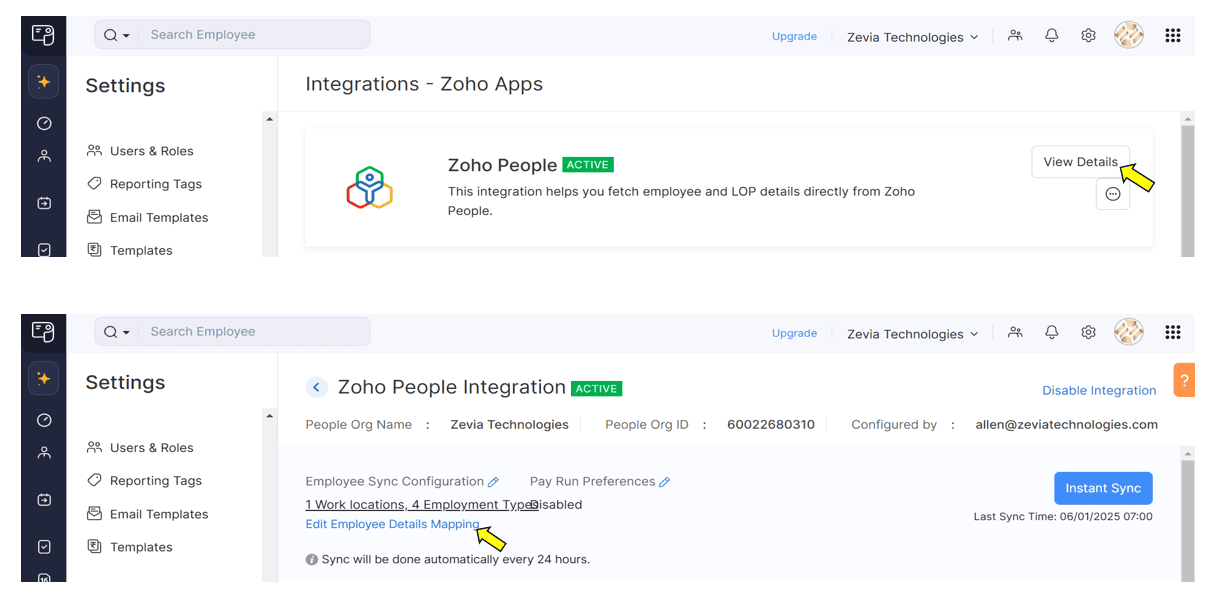Click the Instant Sync button
Image resolution: width=1224 pixels, height=606 pixels.
[x=1103, y=488]
